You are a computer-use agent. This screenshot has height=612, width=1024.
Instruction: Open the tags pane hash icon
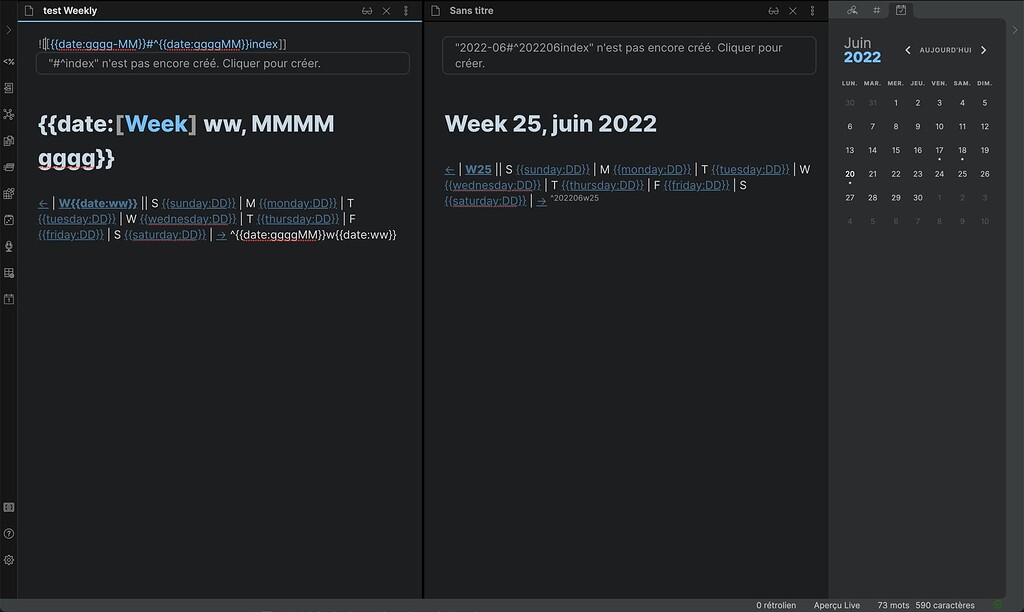(877, 10)
